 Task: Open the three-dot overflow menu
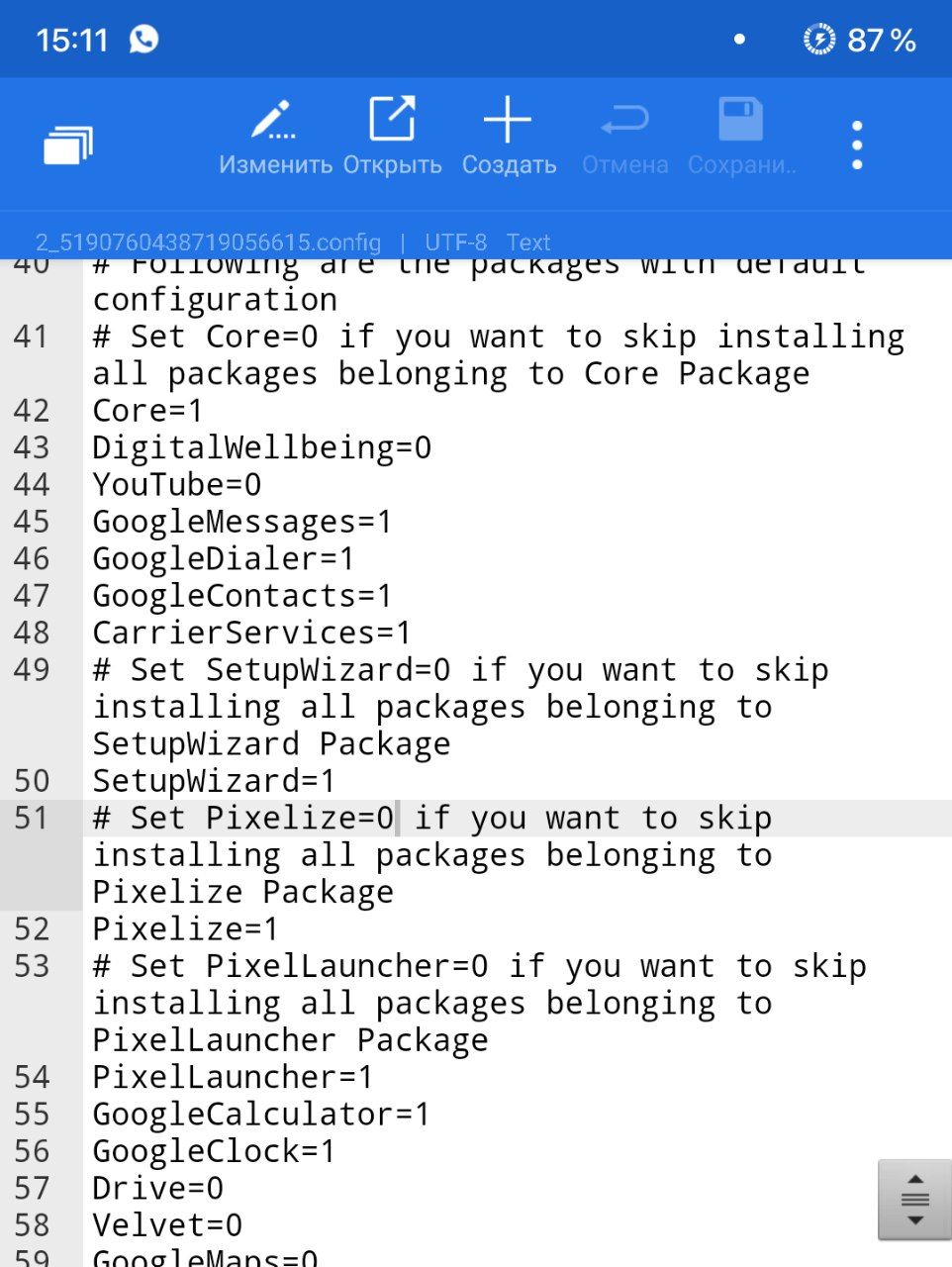tap(857, 146)
